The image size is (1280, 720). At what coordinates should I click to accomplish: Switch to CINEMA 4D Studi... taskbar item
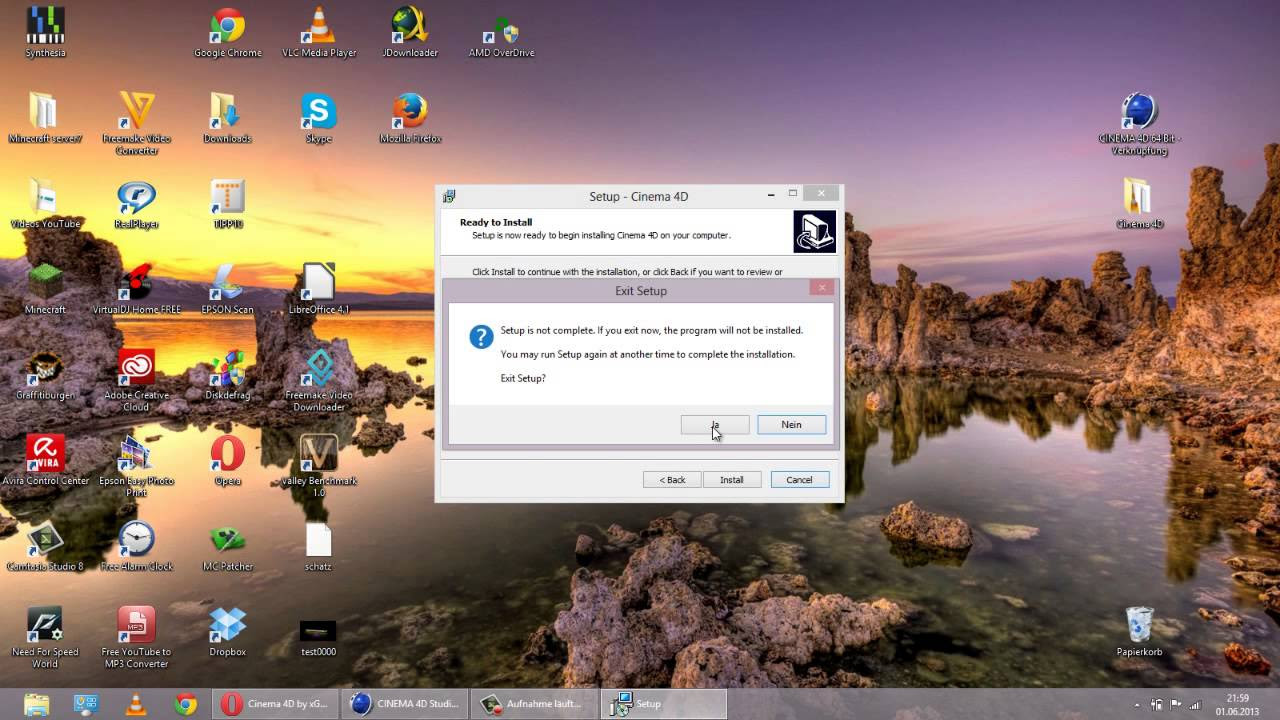click(404, 704)
